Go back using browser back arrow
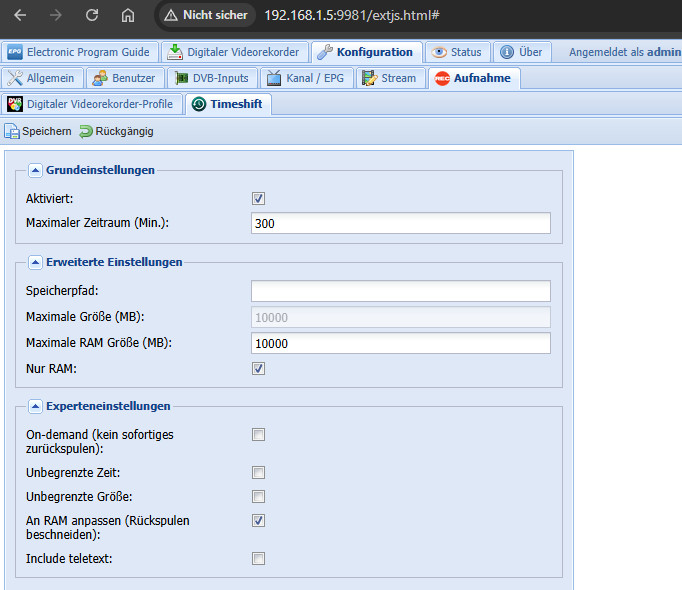Viewport: 682px width, 590px height. [21, 16]
